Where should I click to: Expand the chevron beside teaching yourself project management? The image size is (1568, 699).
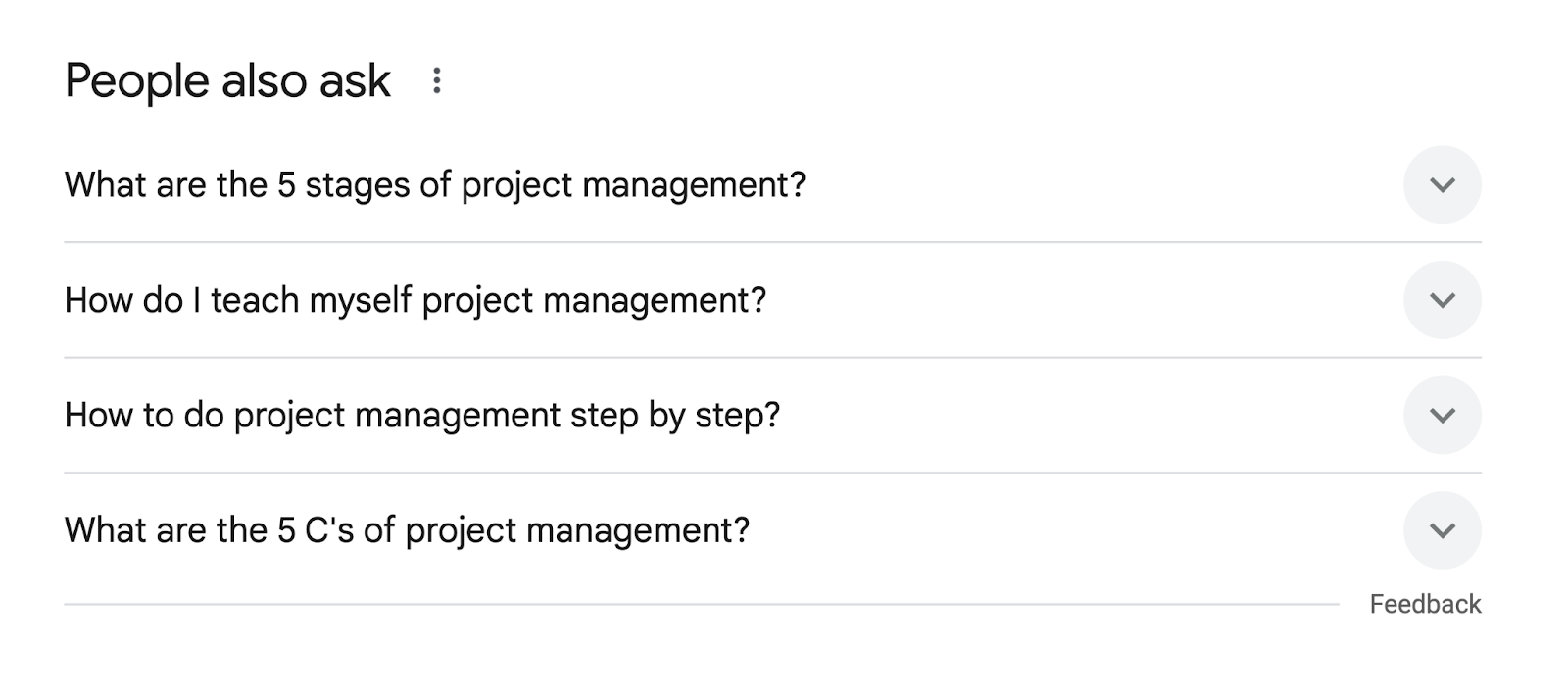(x=1443, y=300)
